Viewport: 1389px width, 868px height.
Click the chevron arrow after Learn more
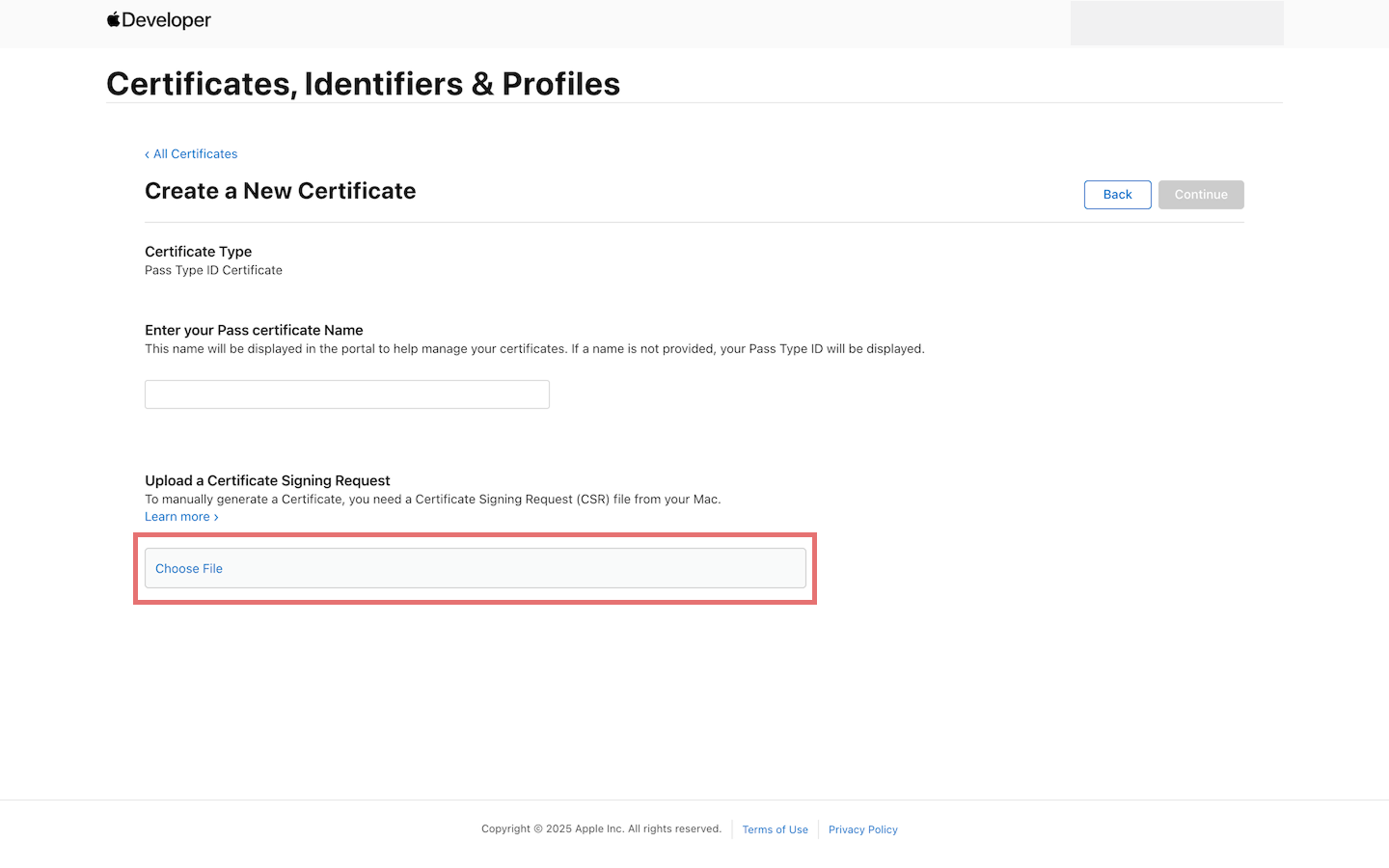216,518
